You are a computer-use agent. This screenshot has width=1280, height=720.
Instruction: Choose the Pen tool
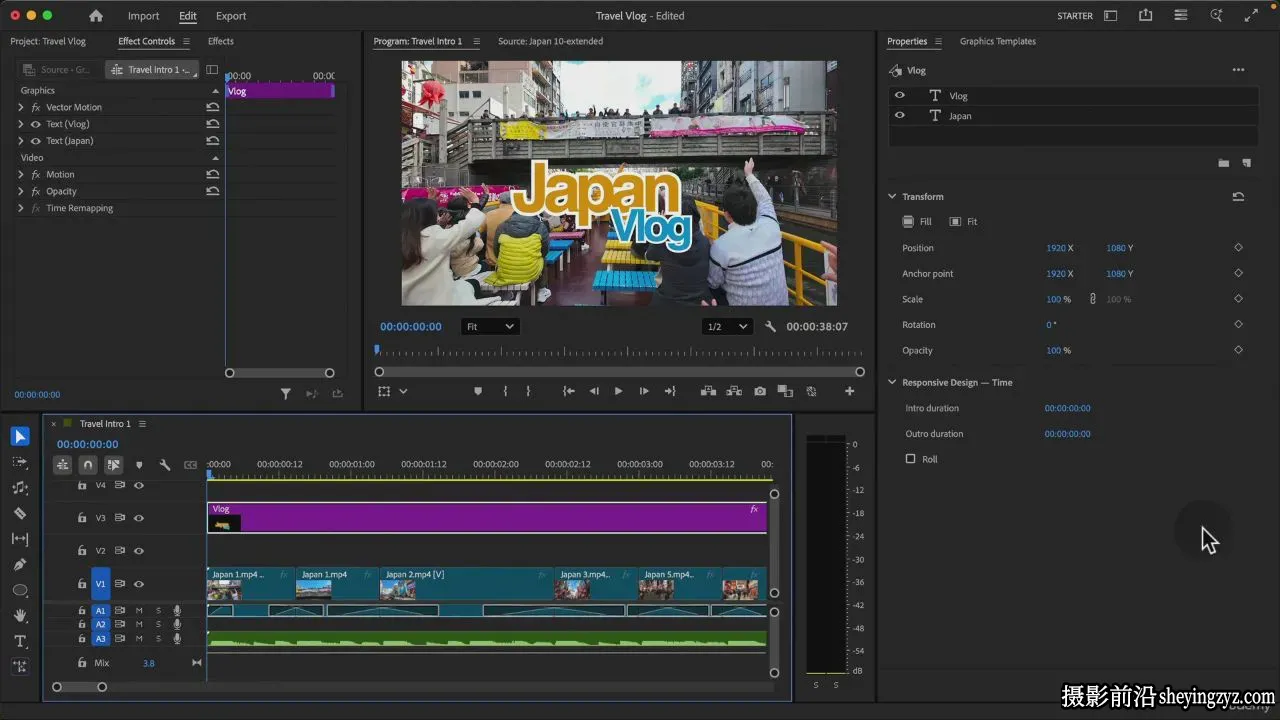20,564
